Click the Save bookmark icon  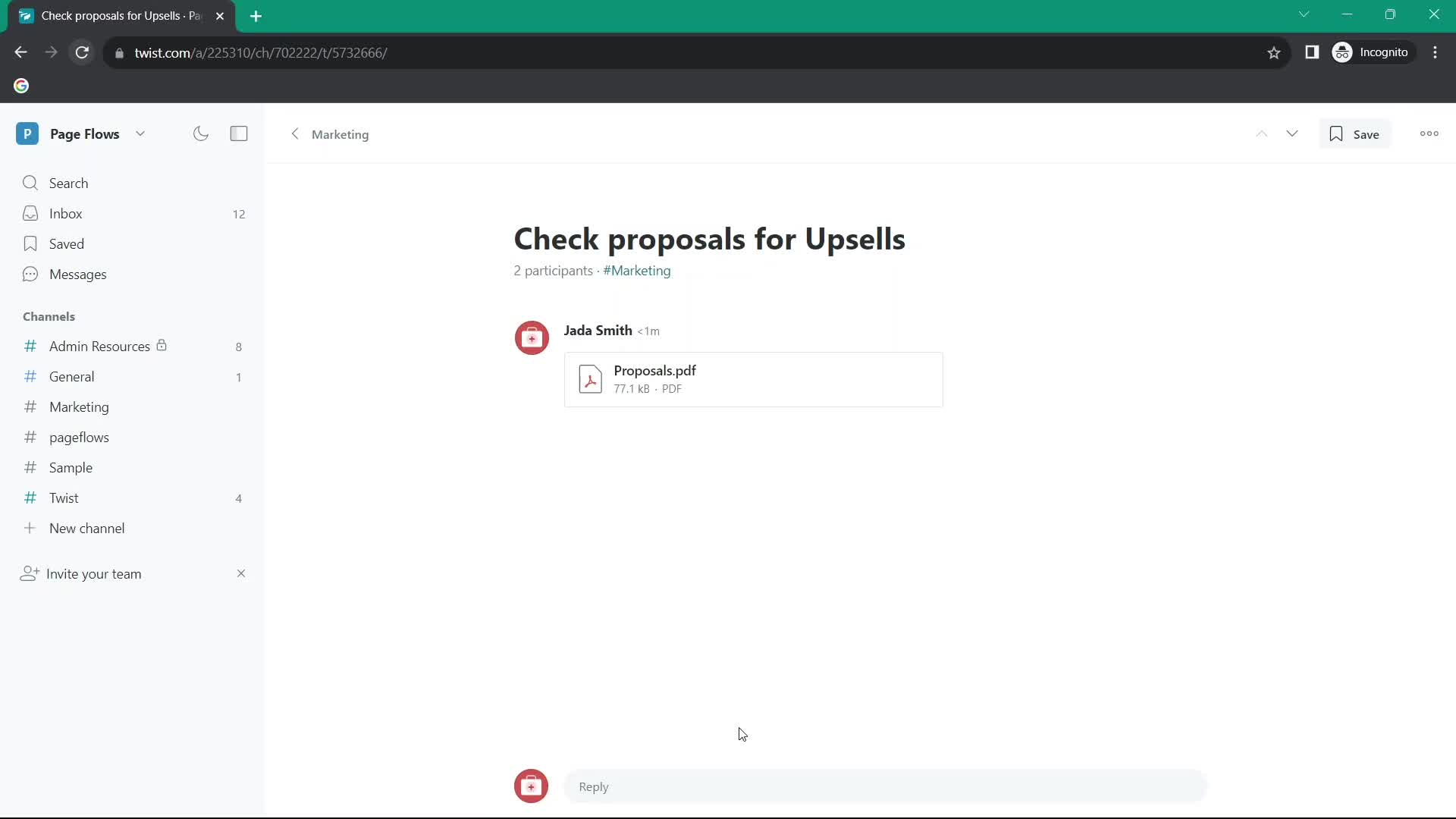1336,134
